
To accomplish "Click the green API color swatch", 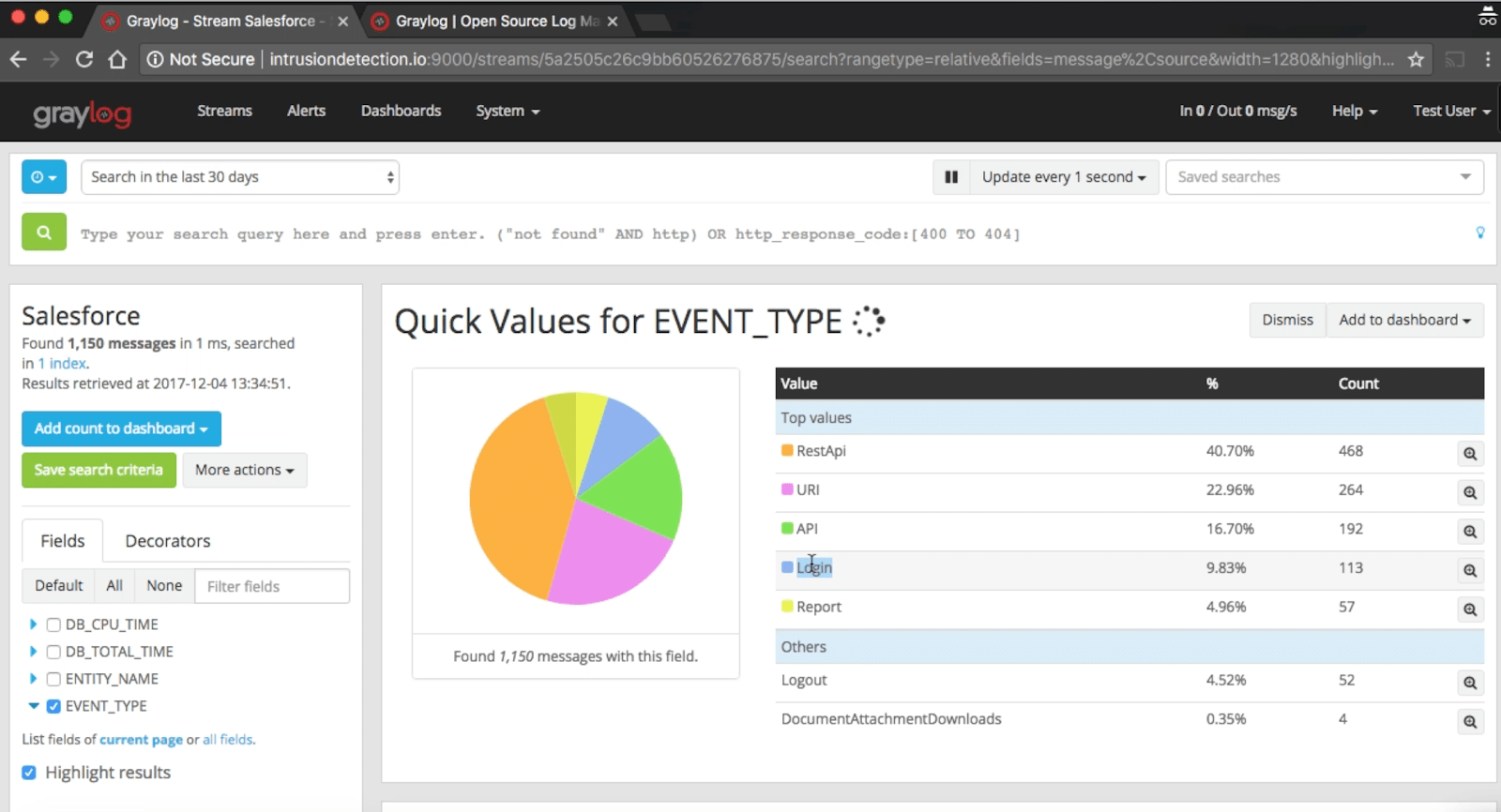I will click(787, 528).
